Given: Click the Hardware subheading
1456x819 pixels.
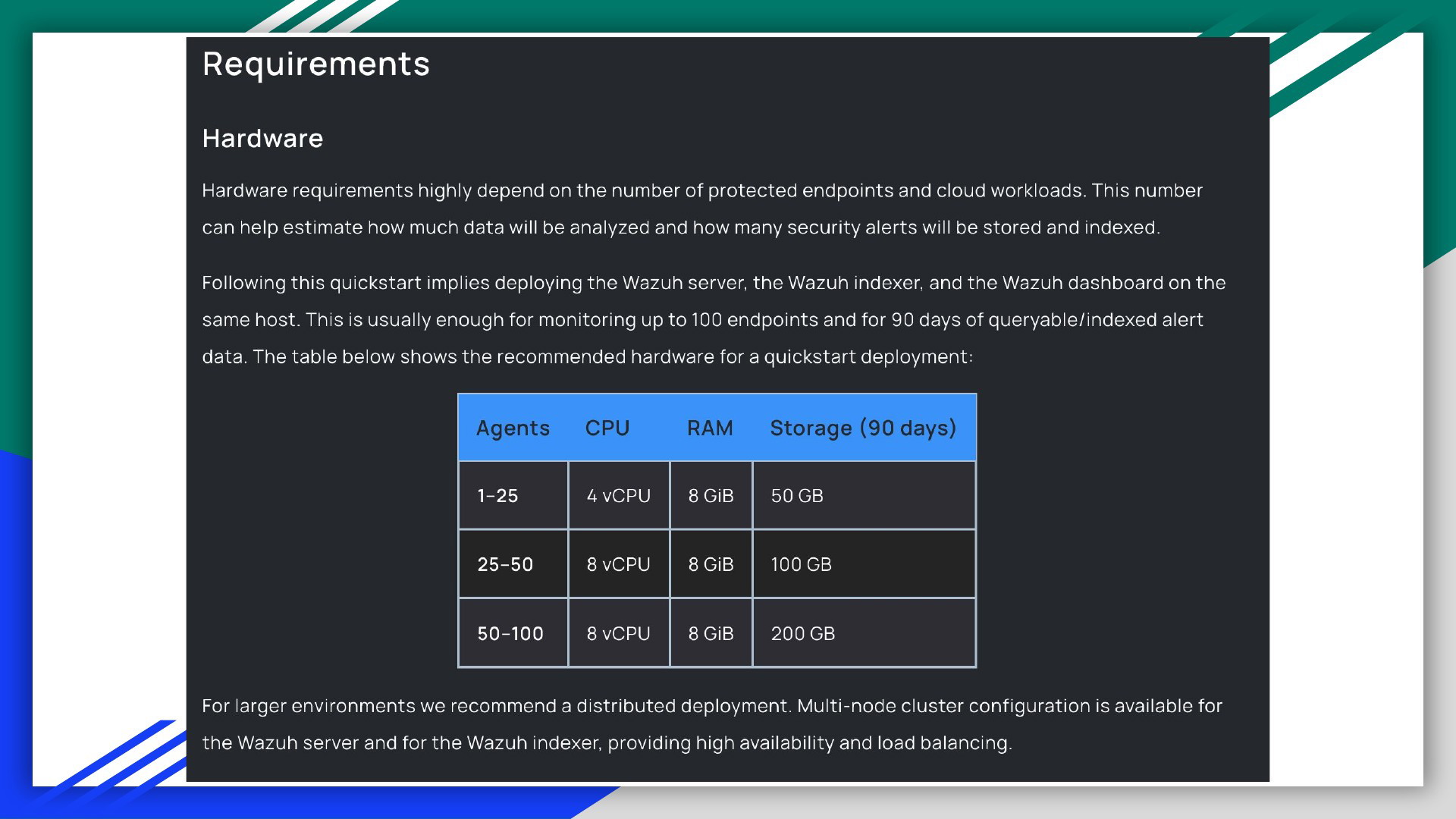Looking at the screenshot, I should (262, 139).
